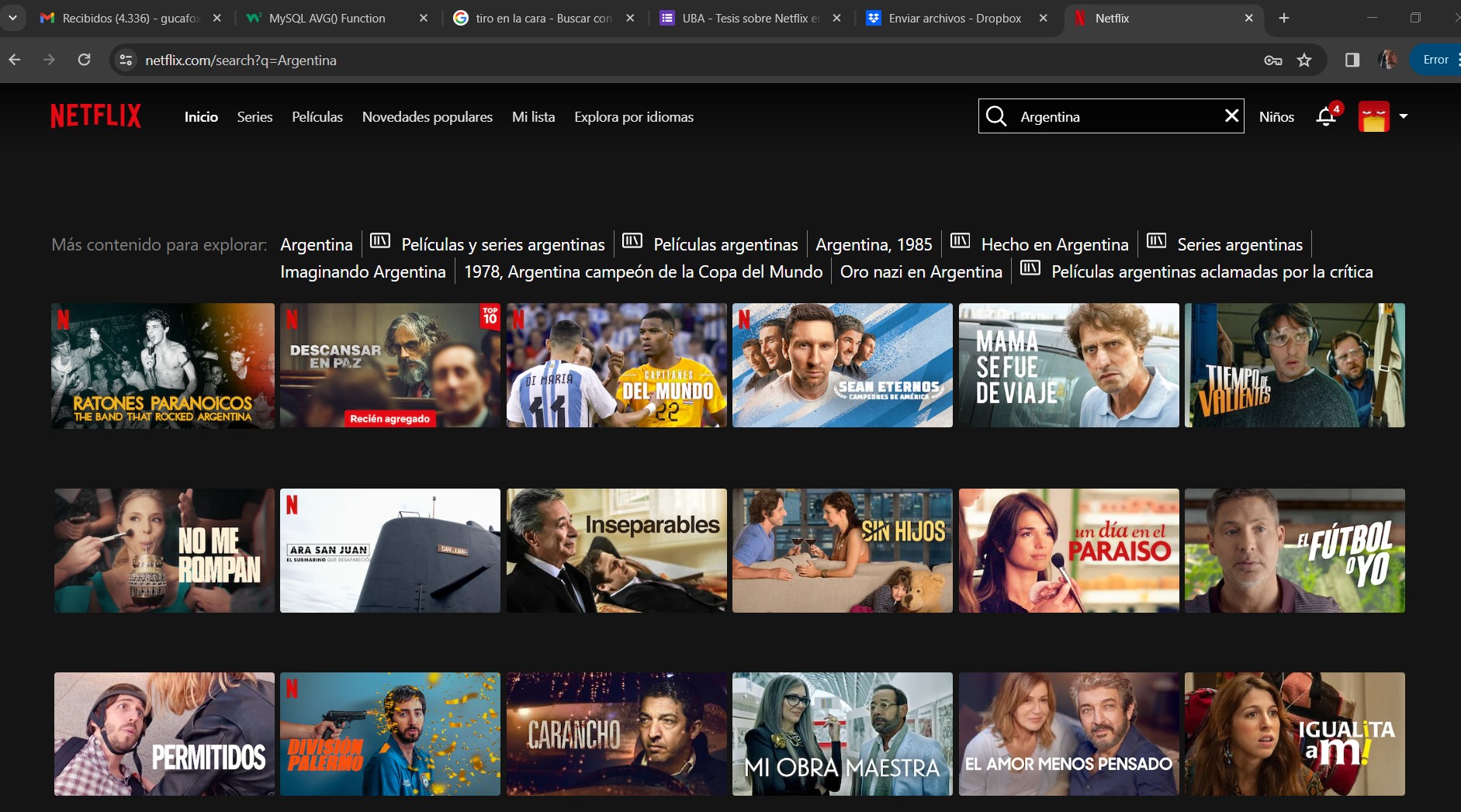Screen dimensions: 1461x812
Task: Open the profile avatar
Action: click(x=1373, y=116)
